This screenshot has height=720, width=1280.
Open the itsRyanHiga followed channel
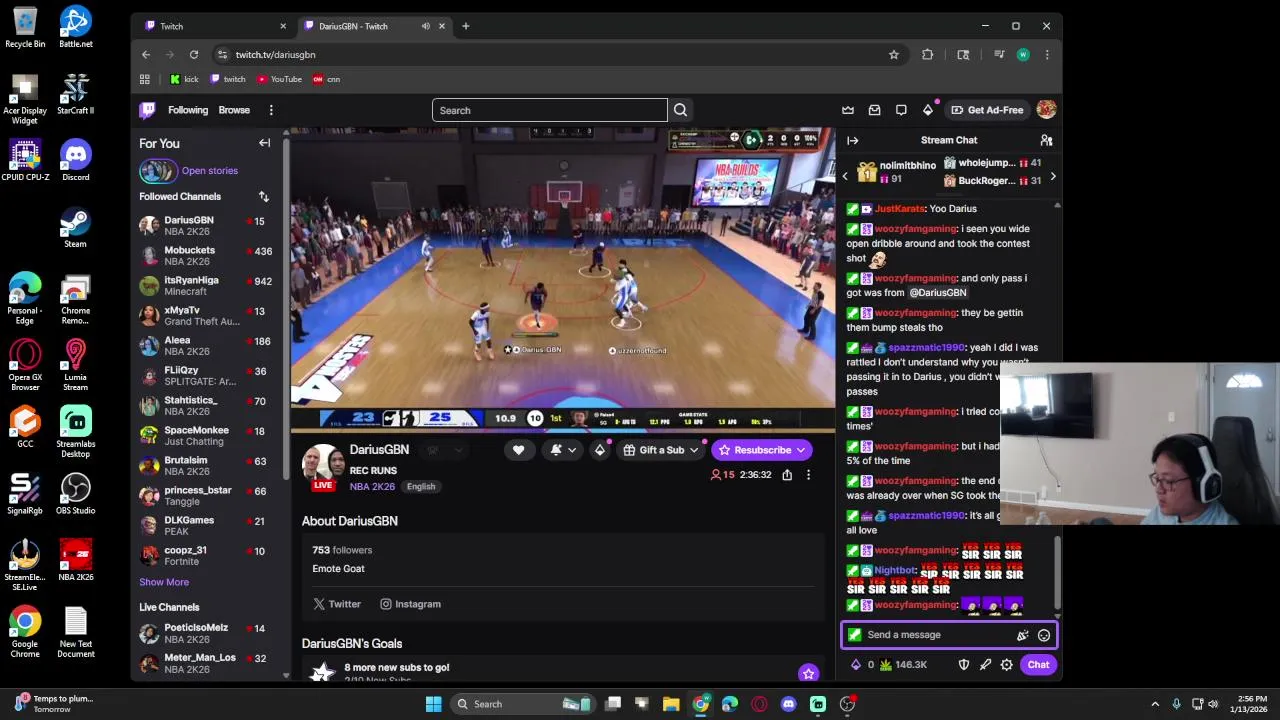click(211, 286)
